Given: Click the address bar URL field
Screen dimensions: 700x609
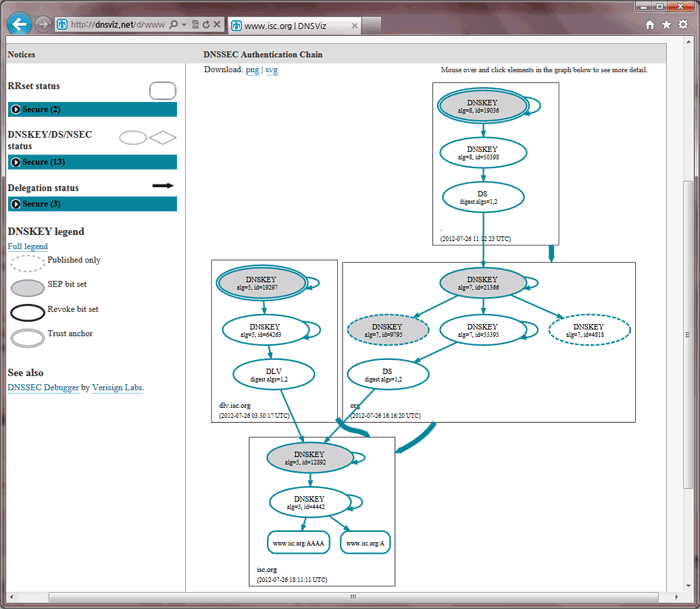Looking at the screenshot, I should point(115,23).
